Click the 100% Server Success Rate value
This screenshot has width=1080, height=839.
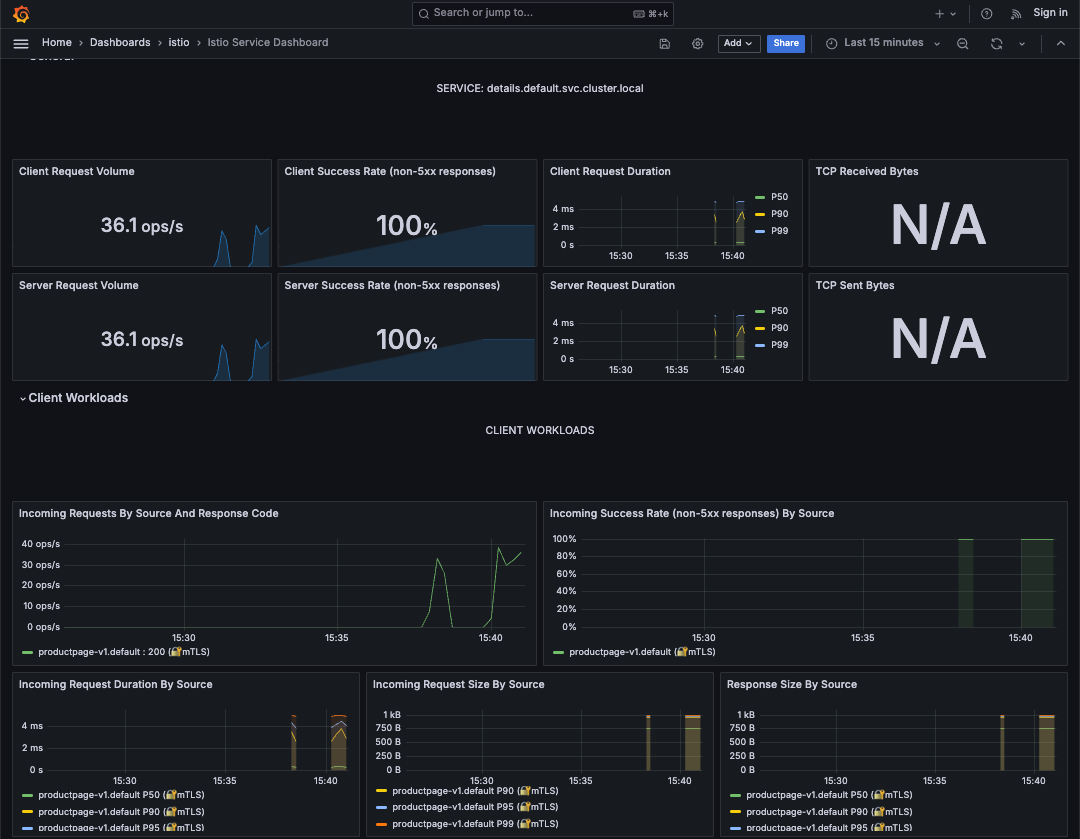click(406, 340)
